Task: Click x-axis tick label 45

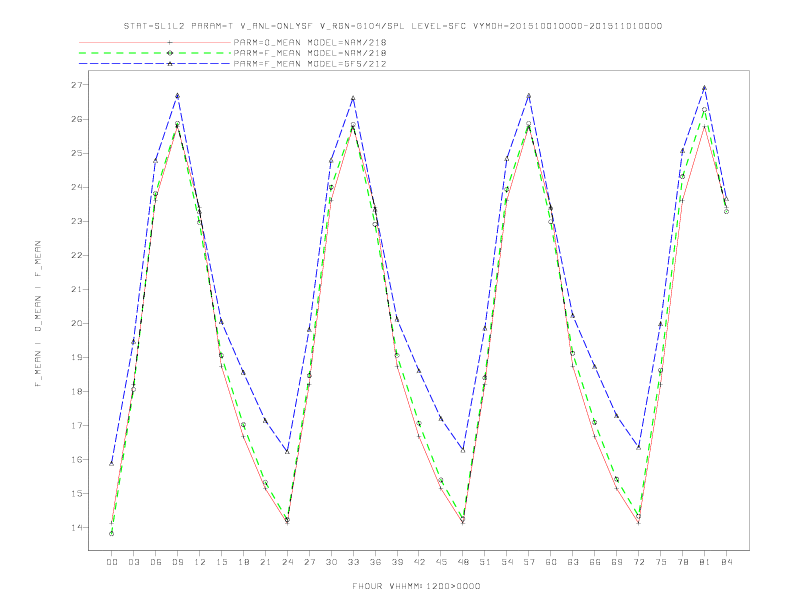Action: click(441, 562)
